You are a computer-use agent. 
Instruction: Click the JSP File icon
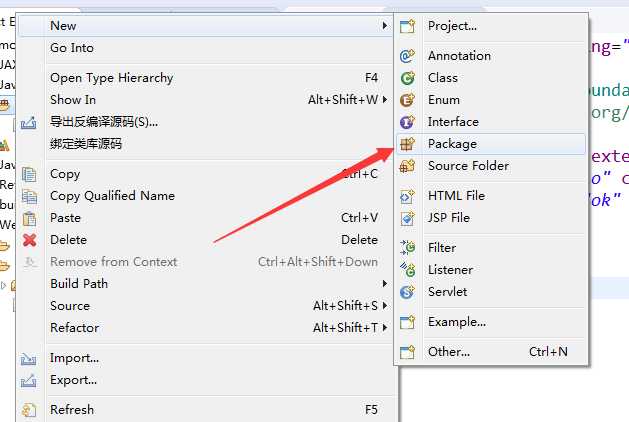coord(407,218)
